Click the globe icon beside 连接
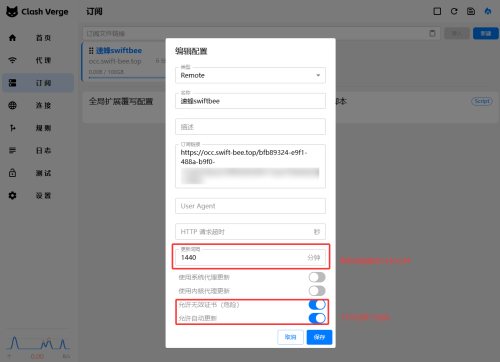The image size is (500, 362). [x=12, y=105]
